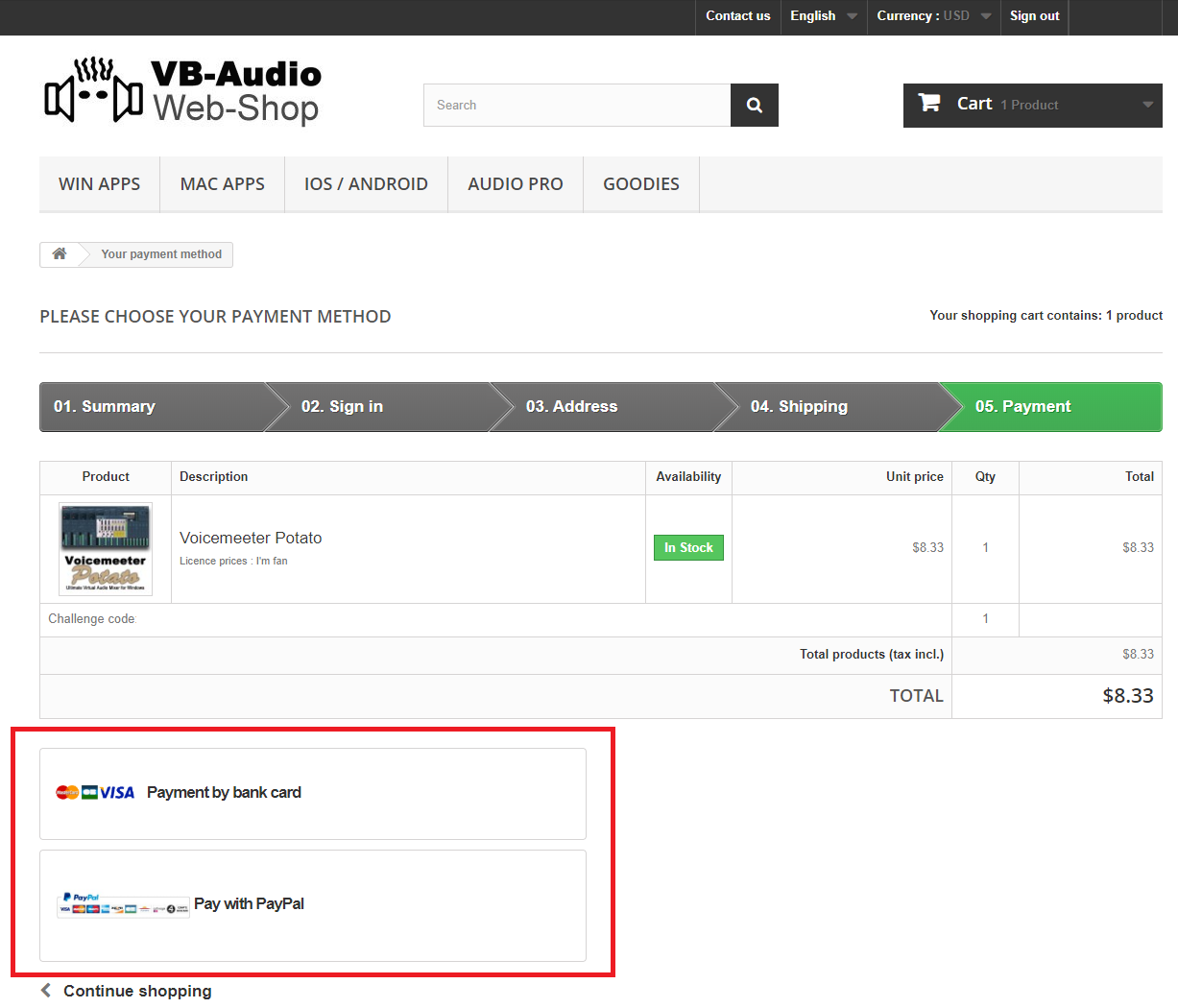Click 'Licence prices : I'm fan' text
Image resolution: width=1178 pixels, height=1008 pixels.
pos(233,562)
